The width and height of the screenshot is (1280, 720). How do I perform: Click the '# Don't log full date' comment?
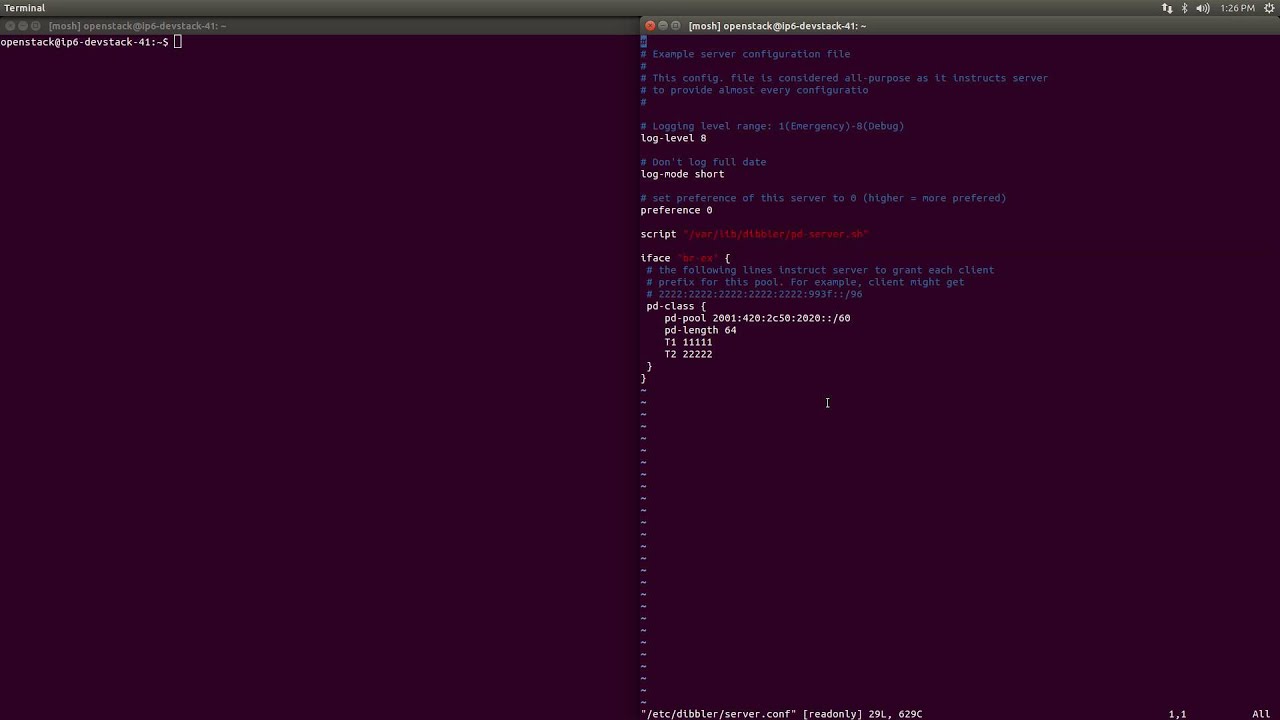pyautogui.click(x=703, y=162)
